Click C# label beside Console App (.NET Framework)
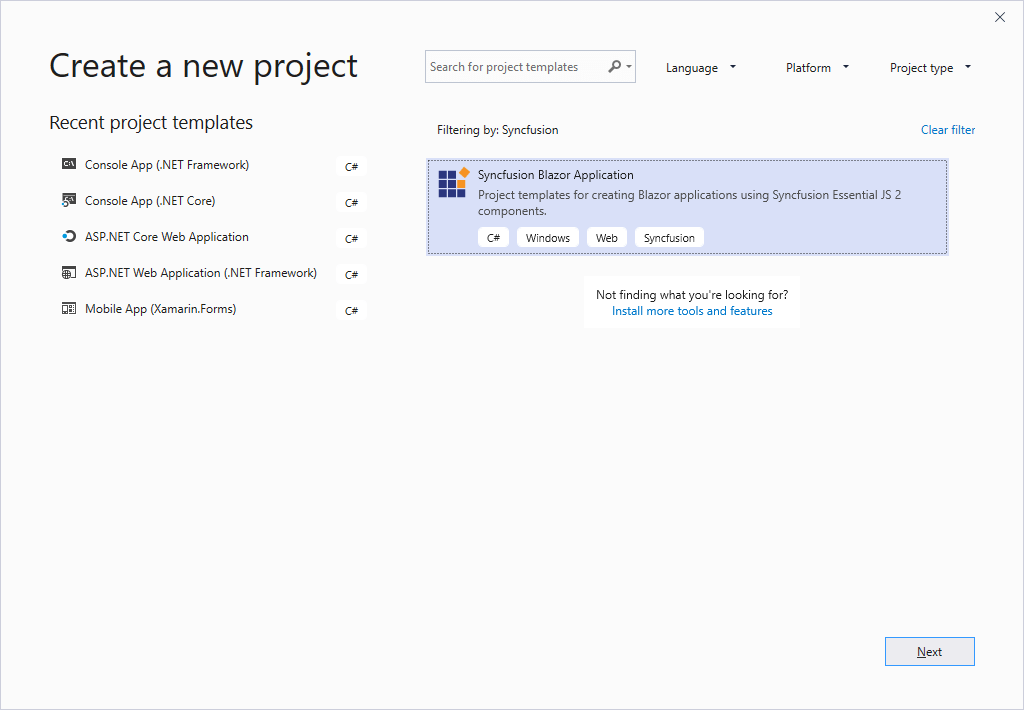This screenshot has height=710, width=1024. [x=351, y=167]
